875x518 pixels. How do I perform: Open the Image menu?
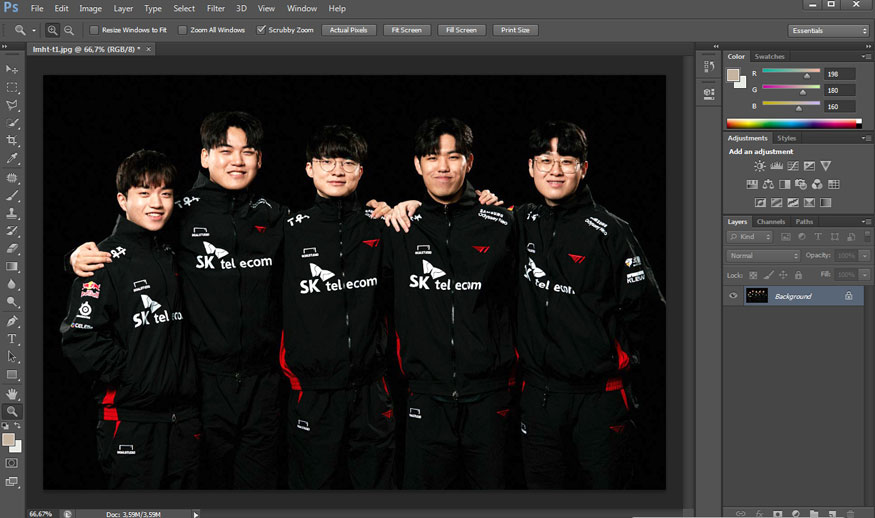[x=90, y=8]
